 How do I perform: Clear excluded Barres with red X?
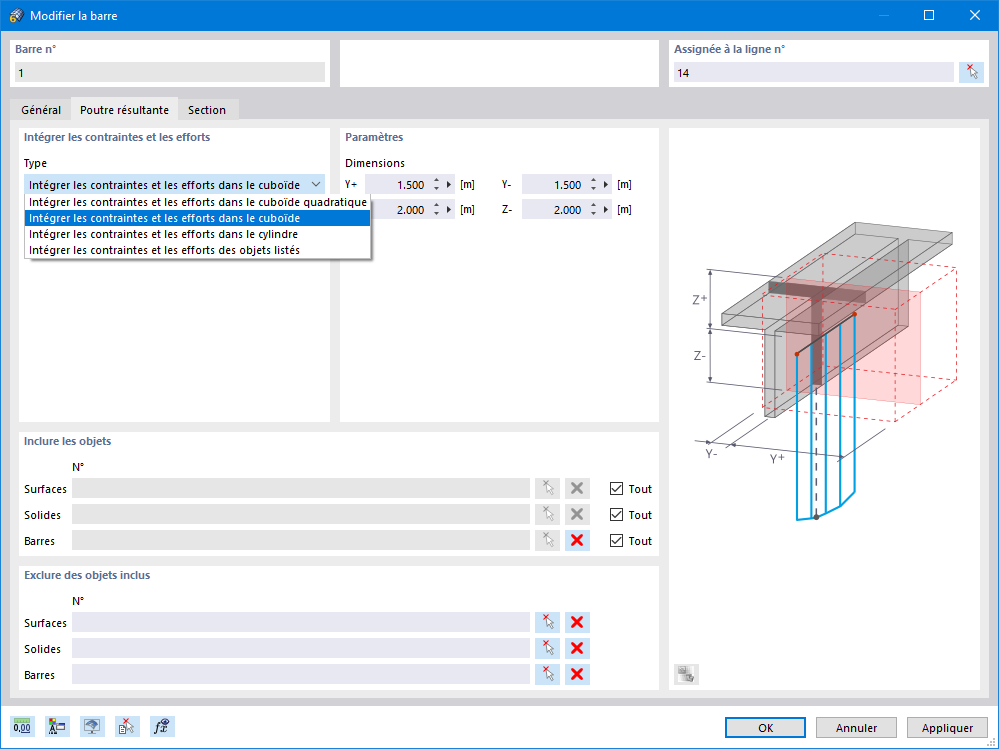[x=577, y=674]
